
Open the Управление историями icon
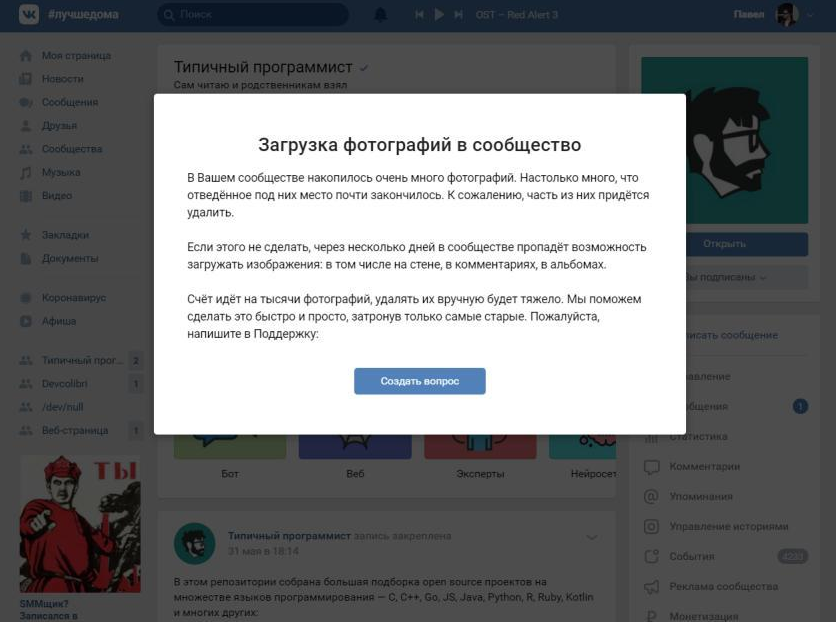pos(652,527)
